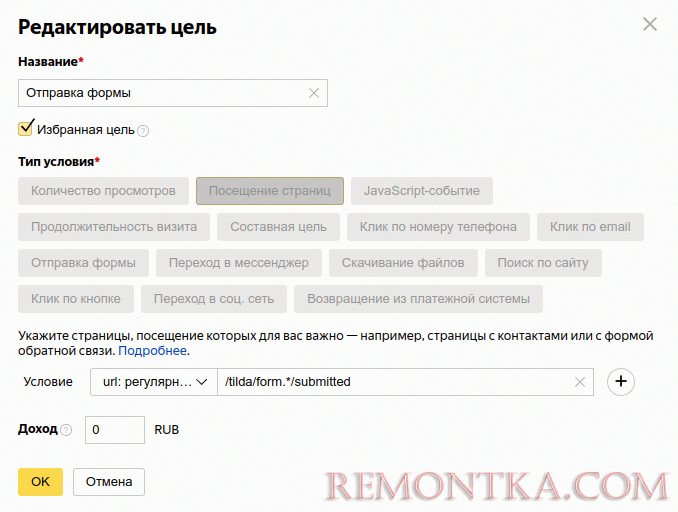Viewport: 678px width, 512px height.
Task: Select the Редактировать цель heading
Action: tap(117, 27)
